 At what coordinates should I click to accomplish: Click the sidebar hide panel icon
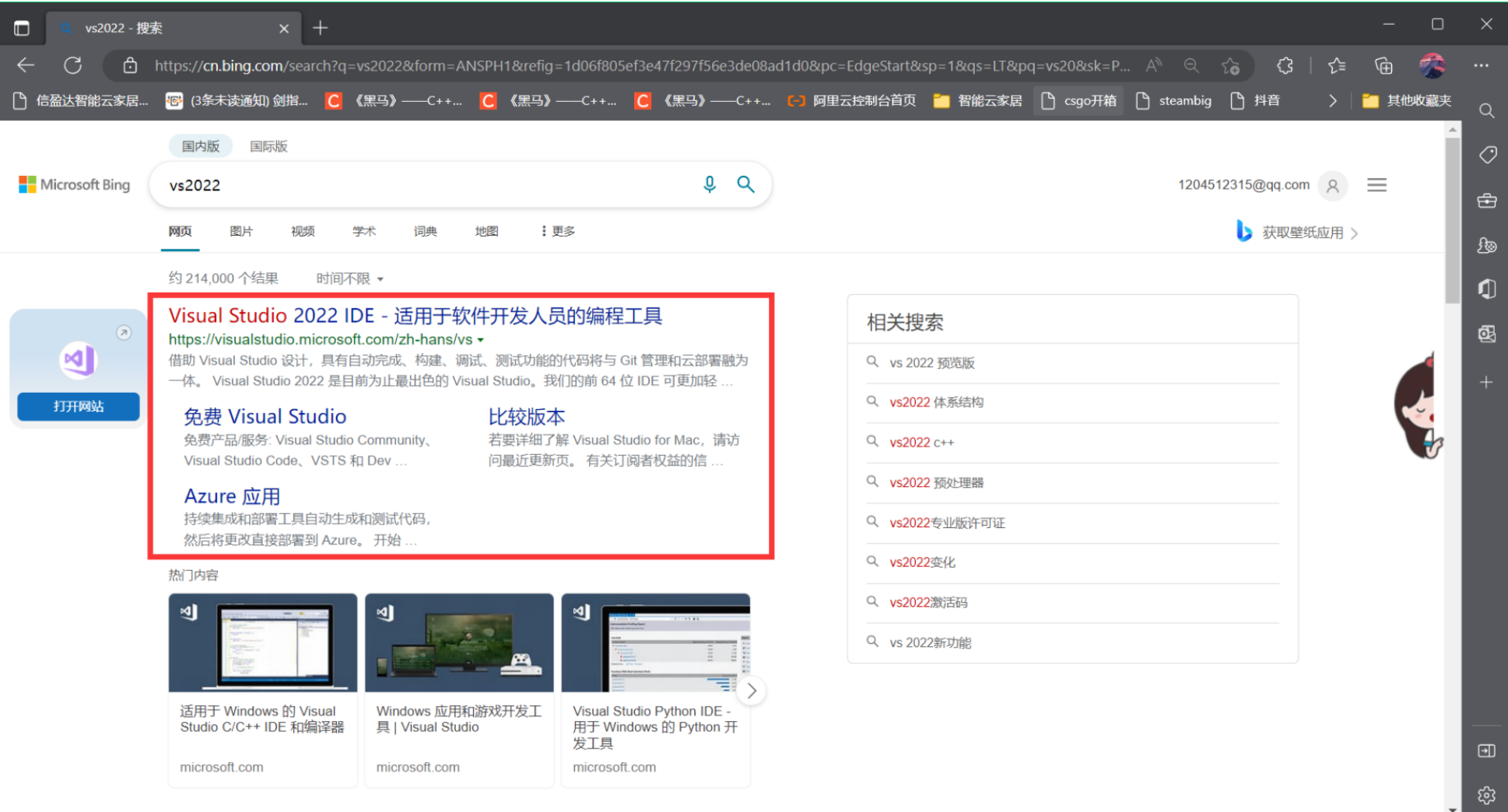(x=1486, y=751)
